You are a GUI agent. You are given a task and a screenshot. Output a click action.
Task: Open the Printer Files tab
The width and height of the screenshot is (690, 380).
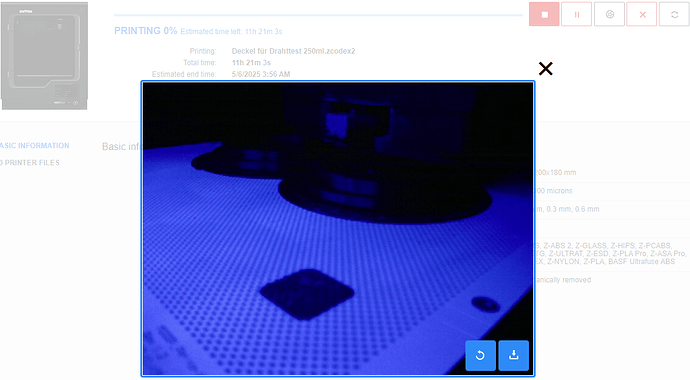[x=30, y=163]
